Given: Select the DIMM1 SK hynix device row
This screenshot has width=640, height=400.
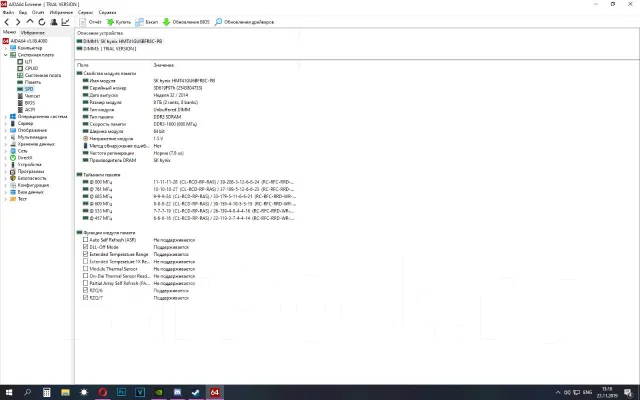Looking at the screenshot, I should tap(119, 41).
